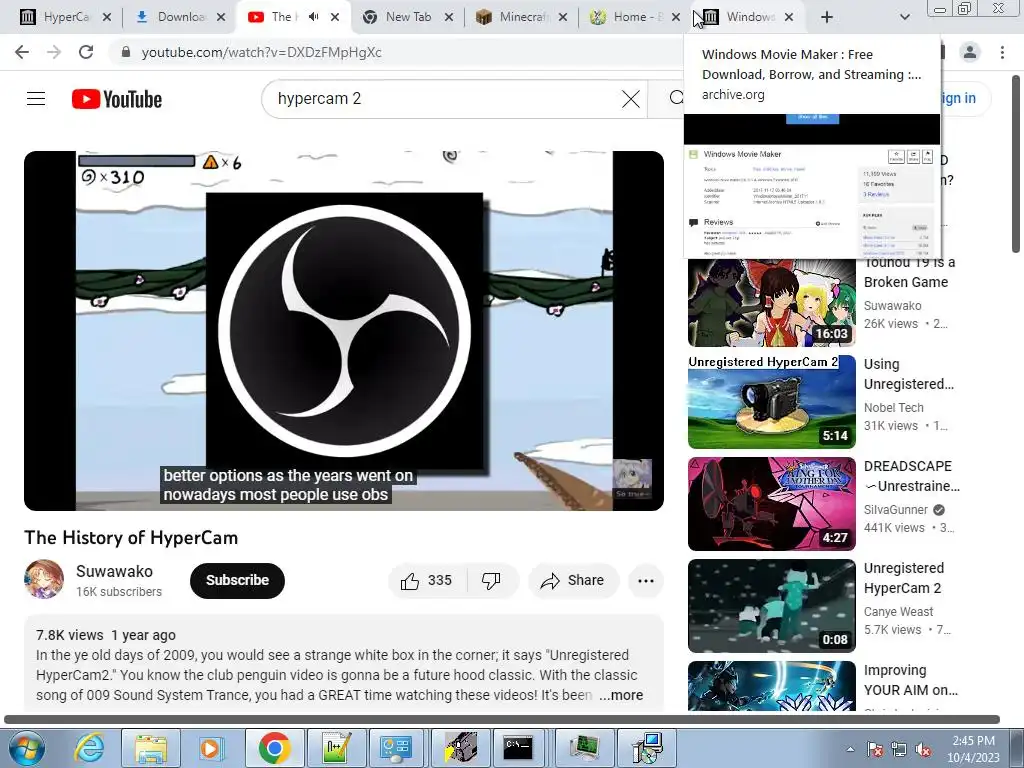Click Chrome icon in taskbar

(x=274, y=748)
